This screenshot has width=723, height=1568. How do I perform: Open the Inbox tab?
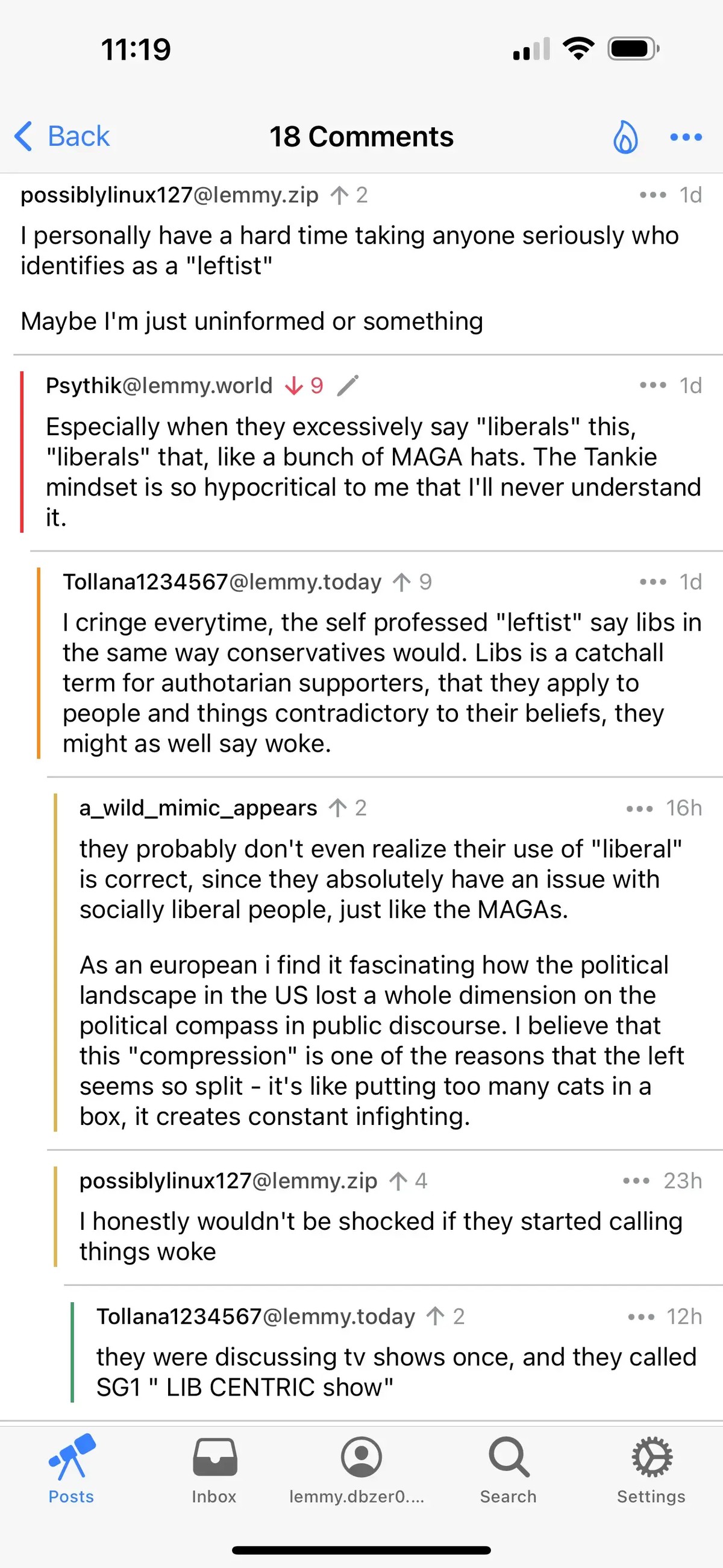point(214,1469)
